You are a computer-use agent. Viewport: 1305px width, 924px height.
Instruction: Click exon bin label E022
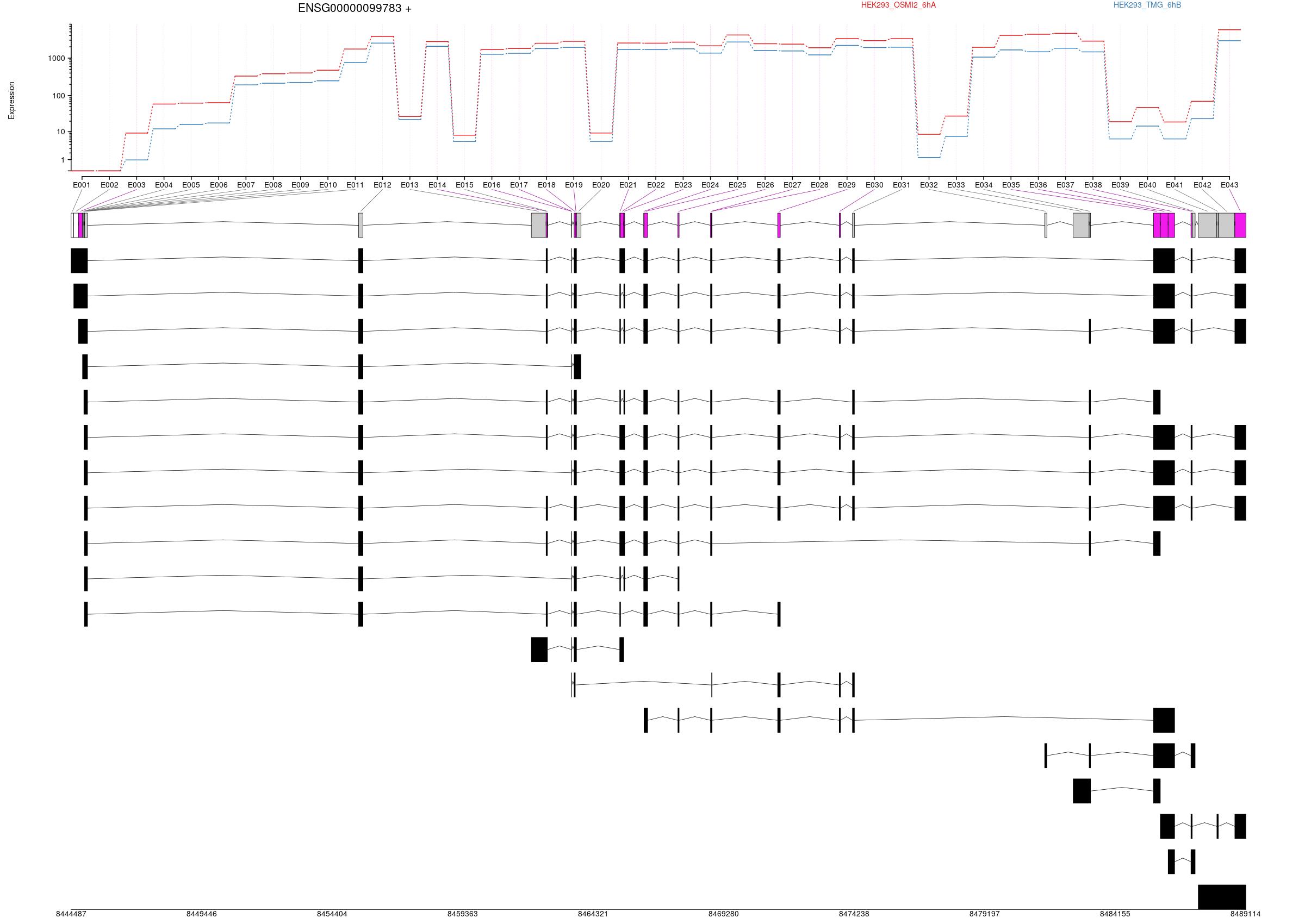(x=656, y=185)
